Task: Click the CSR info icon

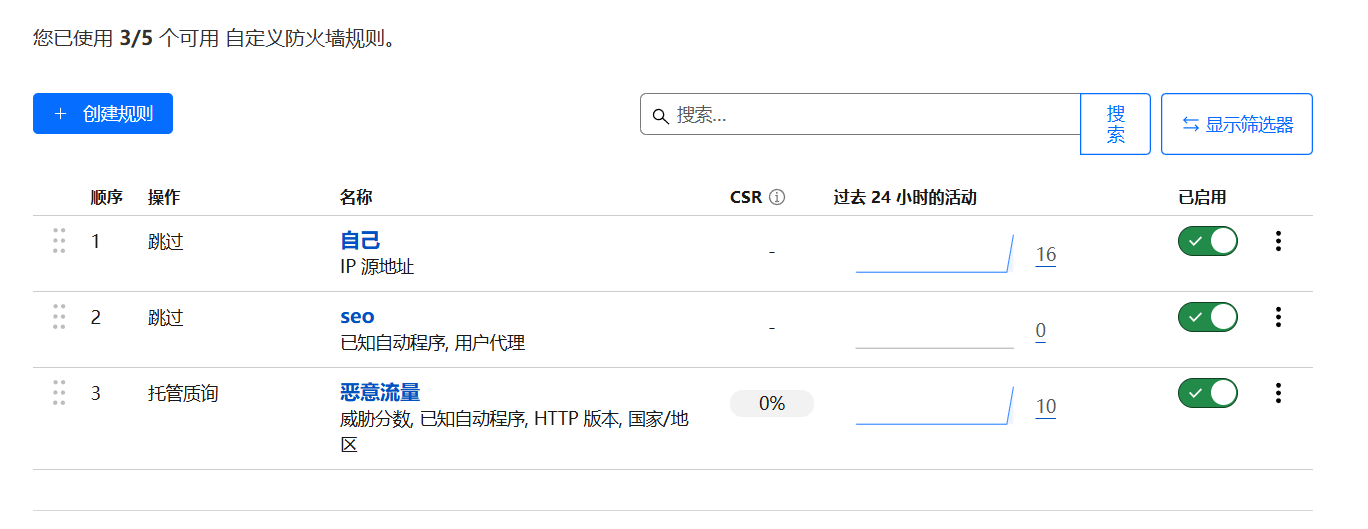Action: pyautogui.click(x=777, y=197)
